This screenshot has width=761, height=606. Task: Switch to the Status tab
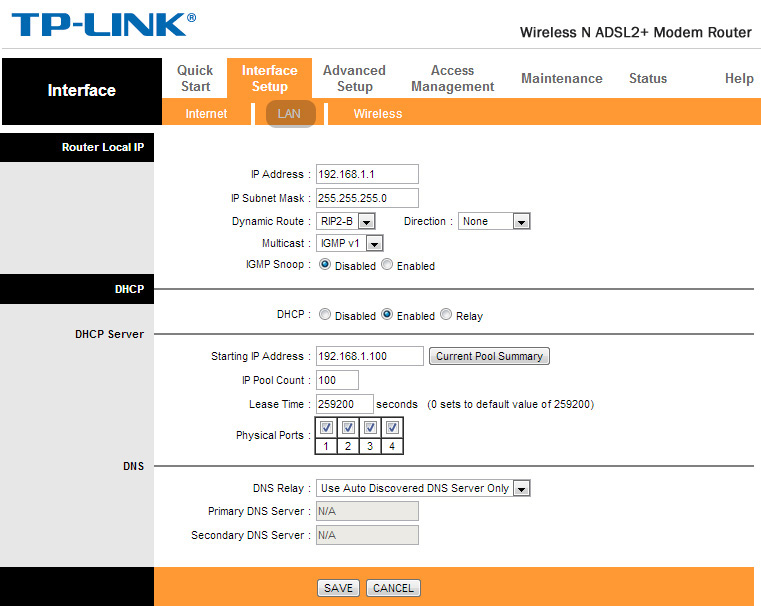[x=648, y=78]
